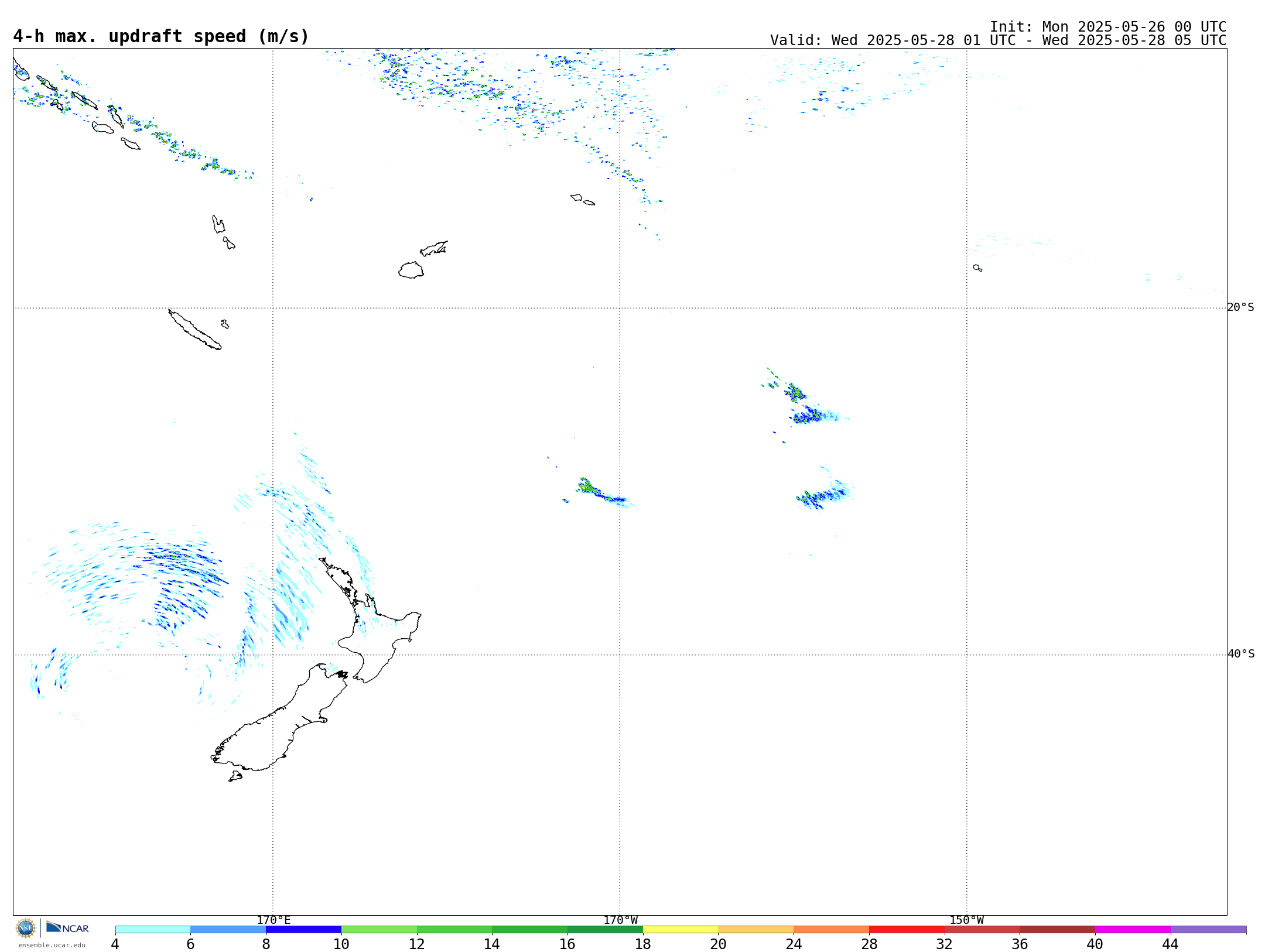Click the New Caledonia island outline
Screen dimensions: 1265x952
195,330
